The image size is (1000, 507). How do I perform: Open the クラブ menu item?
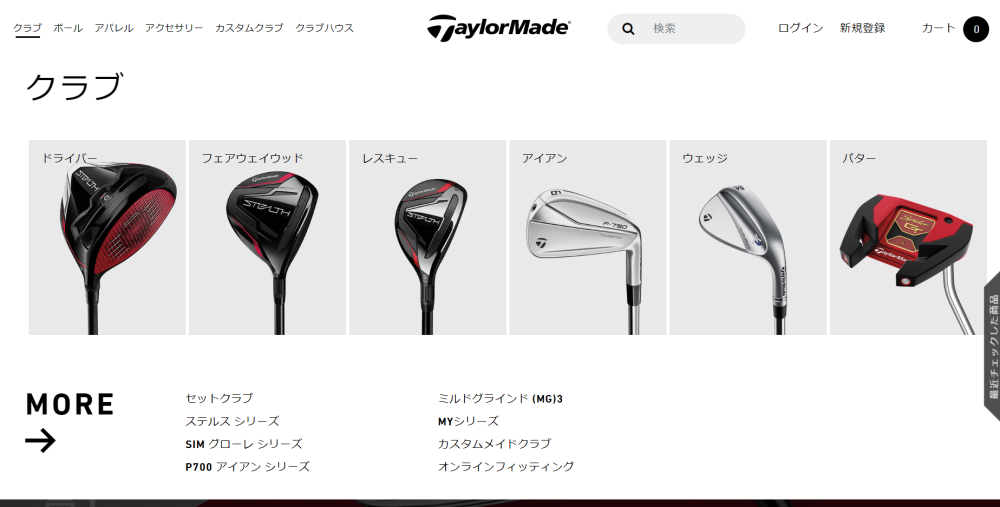pos(27,28)
